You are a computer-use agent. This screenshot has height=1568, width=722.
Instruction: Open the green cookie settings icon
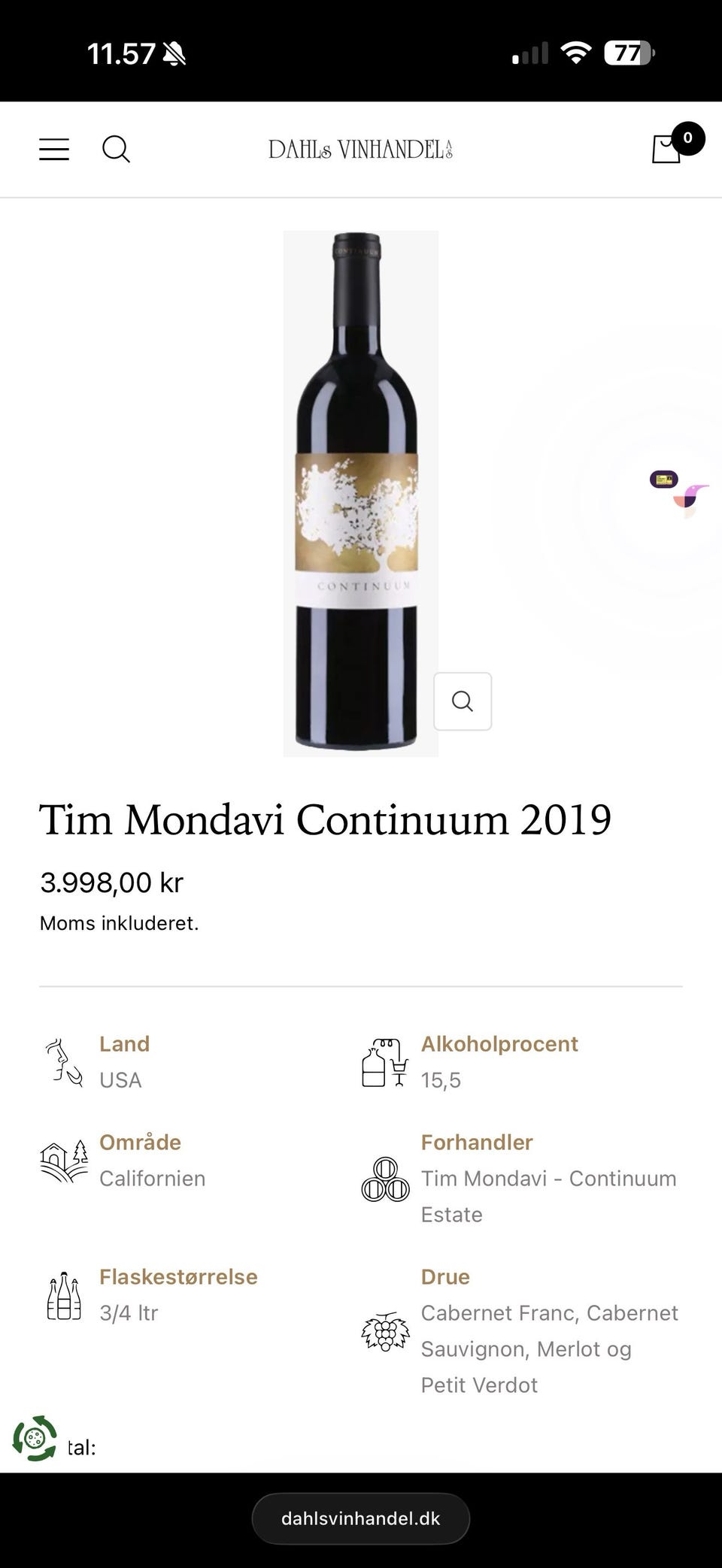[x=35, y=1439]
